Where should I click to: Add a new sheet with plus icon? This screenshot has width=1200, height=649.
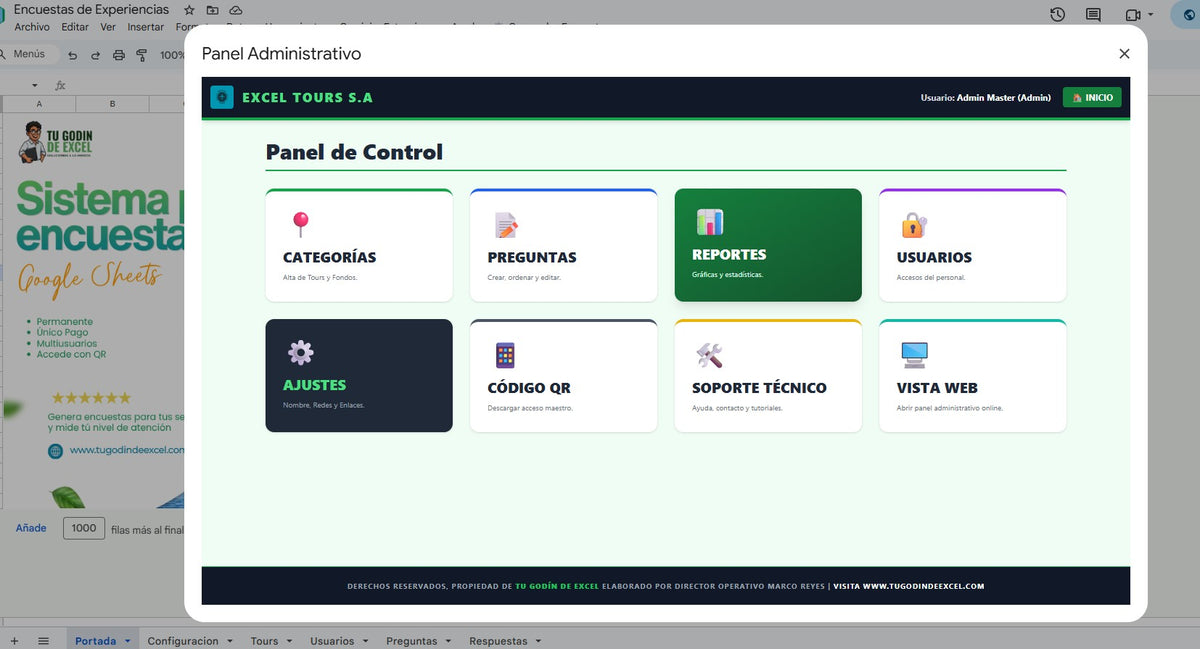14,640
